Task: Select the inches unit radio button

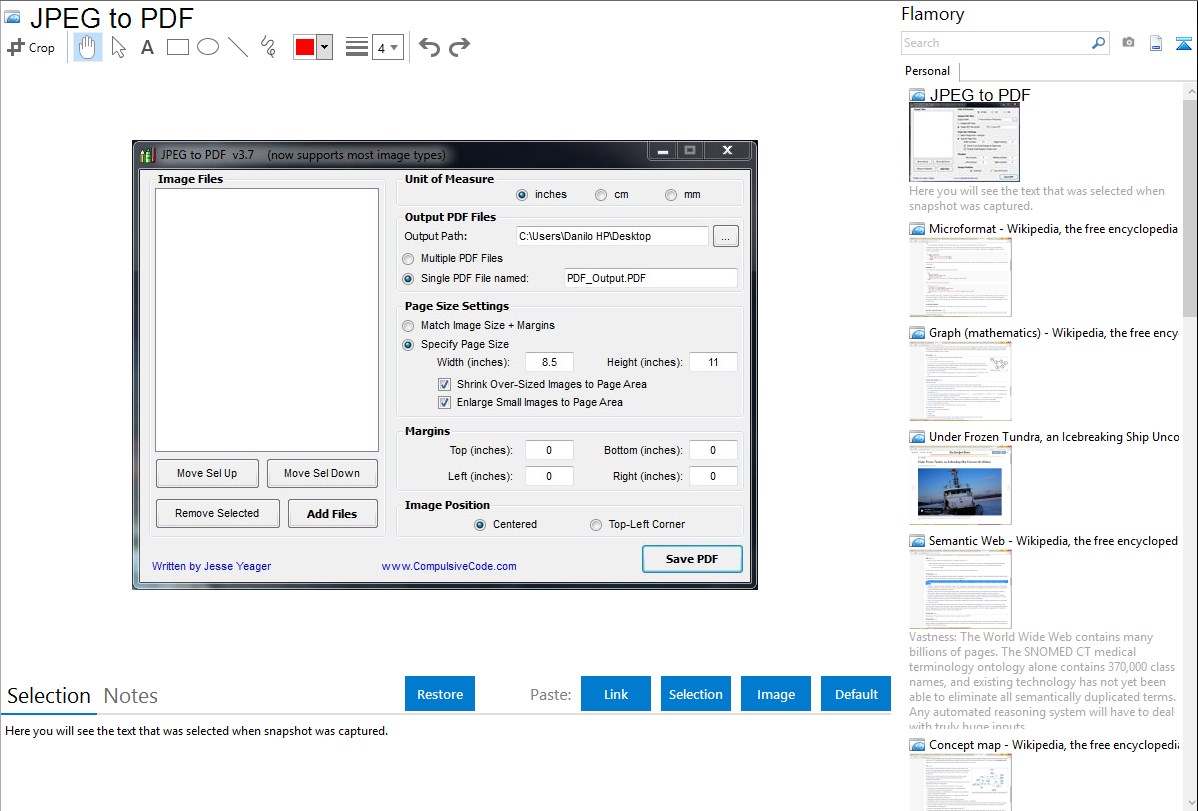Action: [x=522, y=195]
